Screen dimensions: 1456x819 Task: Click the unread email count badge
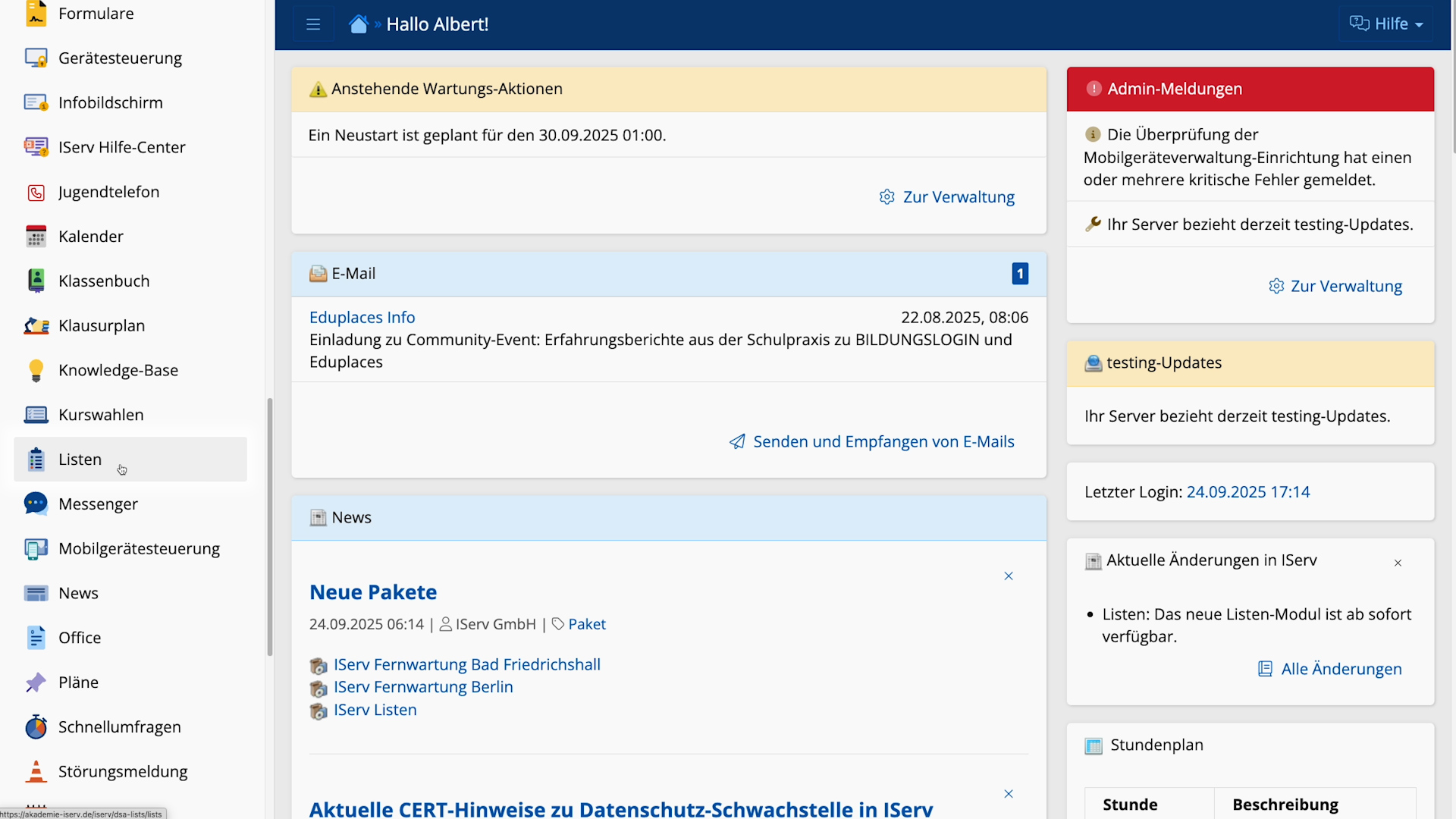click(1020, 274)
